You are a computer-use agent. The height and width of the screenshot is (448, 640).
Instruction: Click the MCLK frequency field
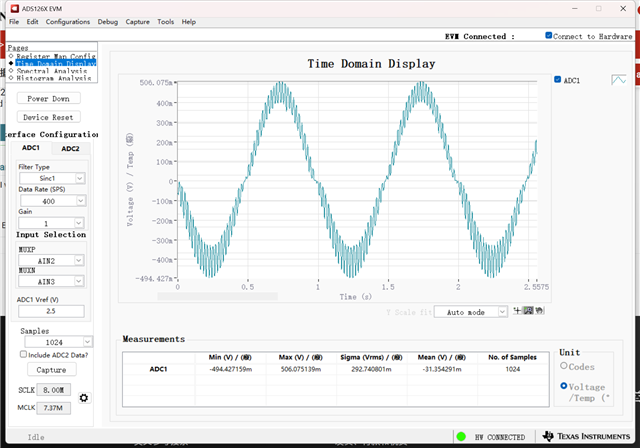click(53, 408)
